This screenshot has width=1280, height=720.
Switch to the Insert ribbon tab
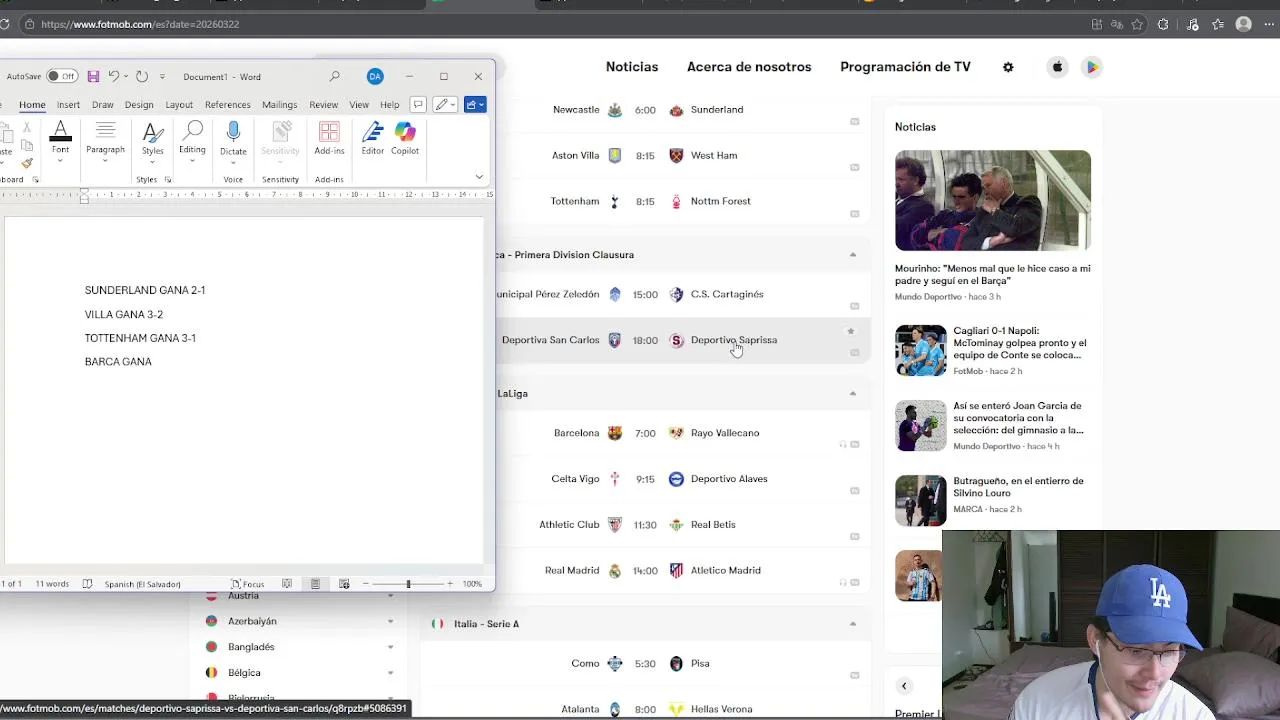pyautogui.click(x=68, y=105)
